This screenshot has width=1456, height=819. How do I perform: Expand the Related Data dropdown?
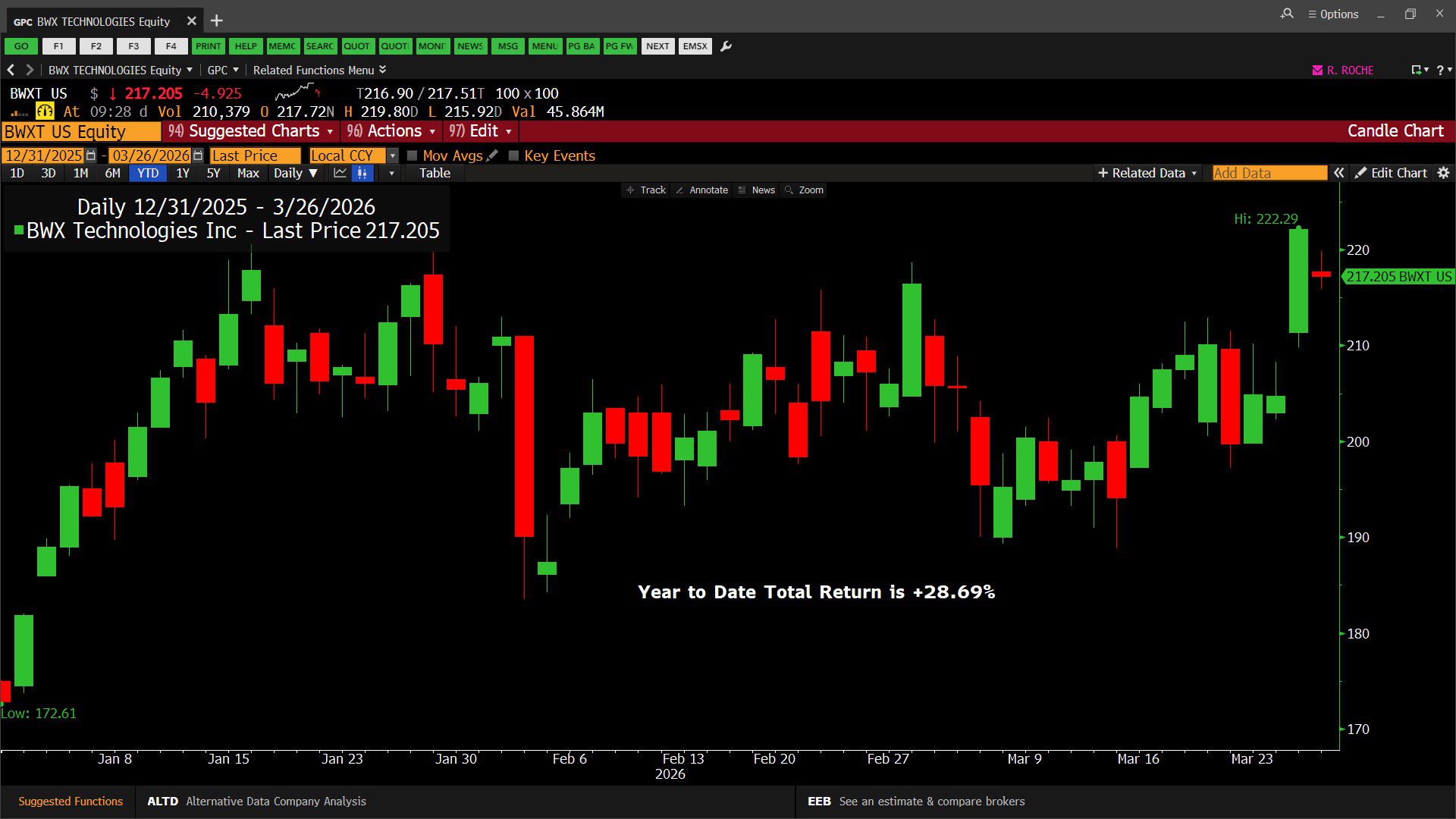coord(1147,173)
